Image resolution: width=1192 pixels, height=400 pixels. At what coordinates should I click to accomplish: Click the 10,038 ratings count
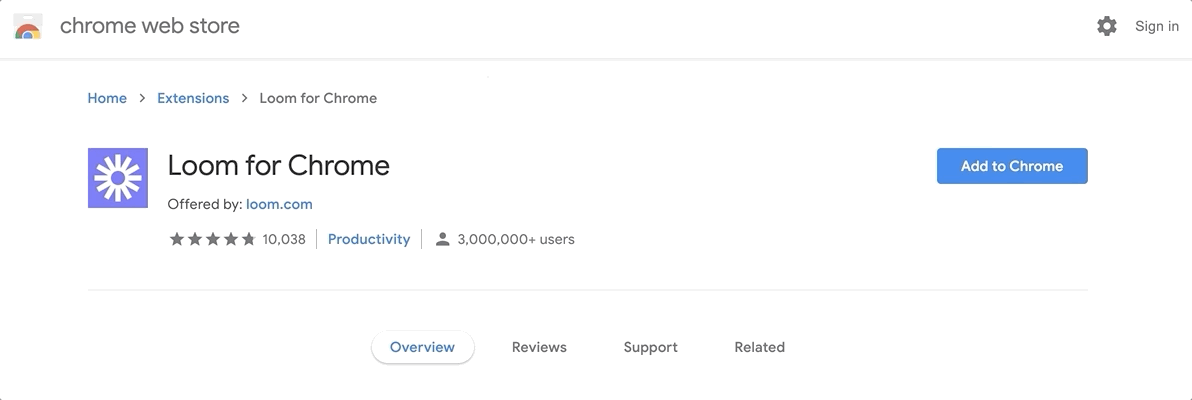coord(284,239)
